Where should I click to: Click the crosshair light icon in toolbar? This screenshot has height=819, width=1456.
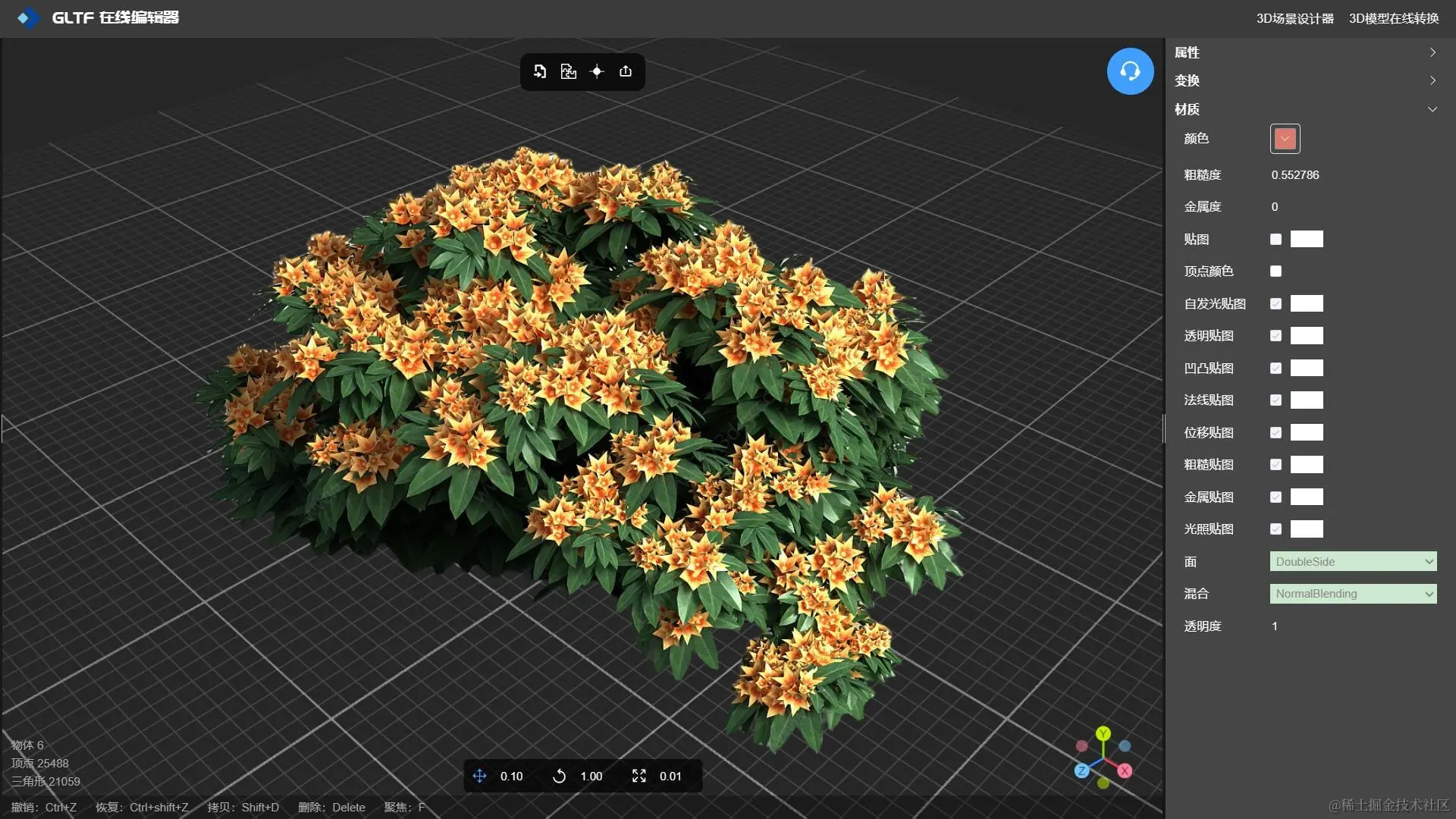click(597, 71)
